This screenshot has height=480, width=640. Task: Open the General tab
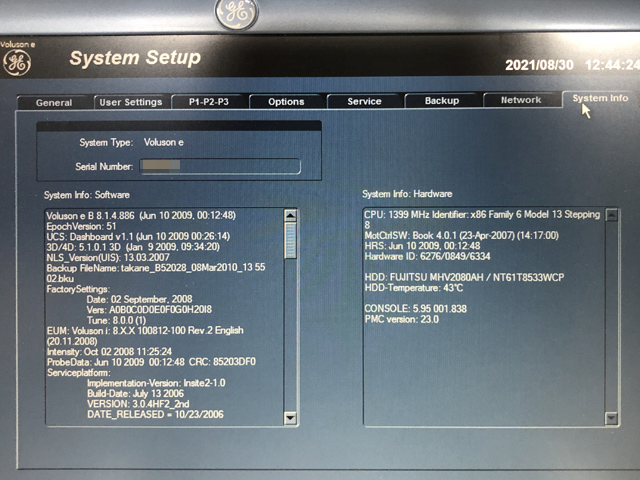point(54,102)
